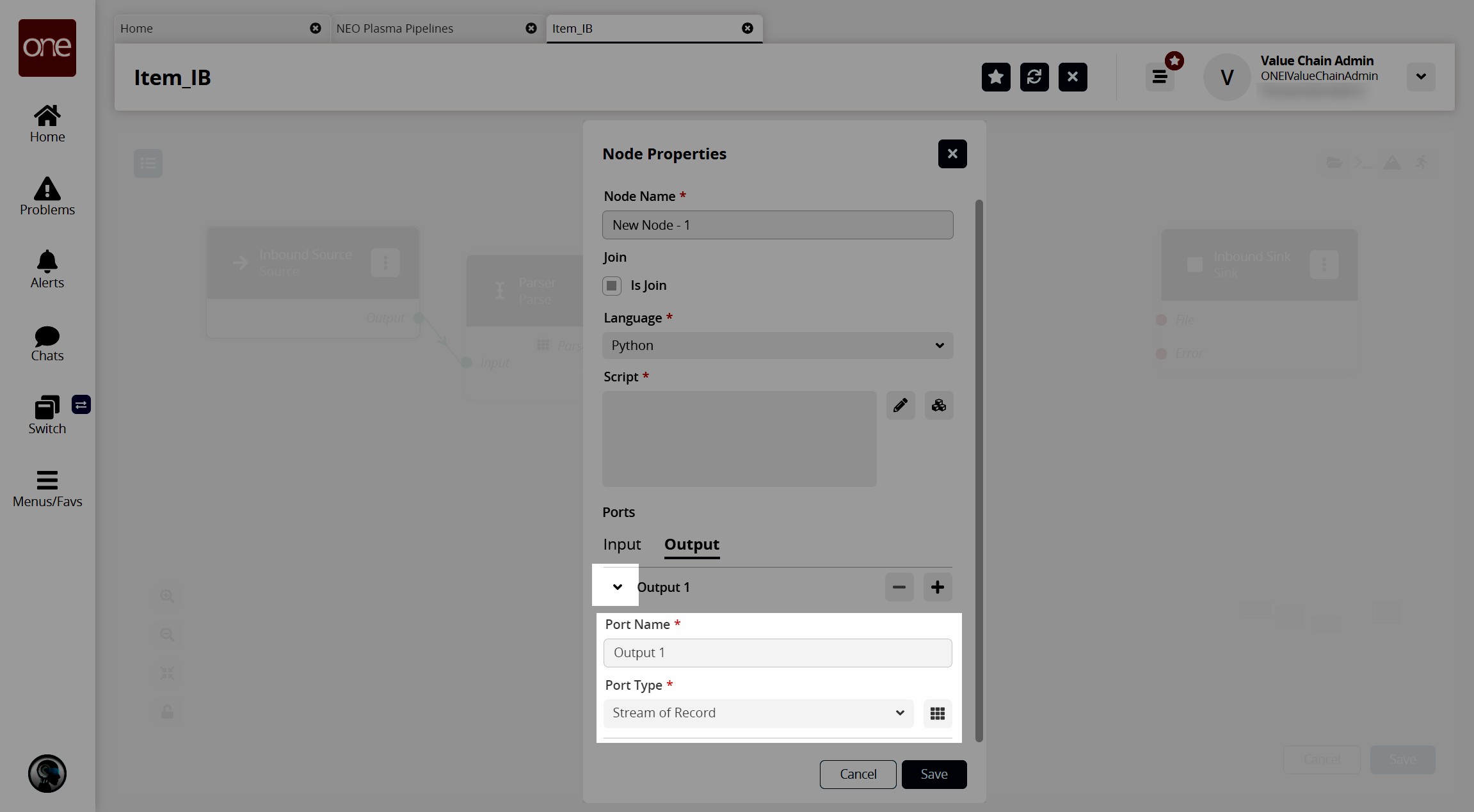1474x812 pixels.
Task: Click the star favorite icon in header
Action: [x=995, y=77]
